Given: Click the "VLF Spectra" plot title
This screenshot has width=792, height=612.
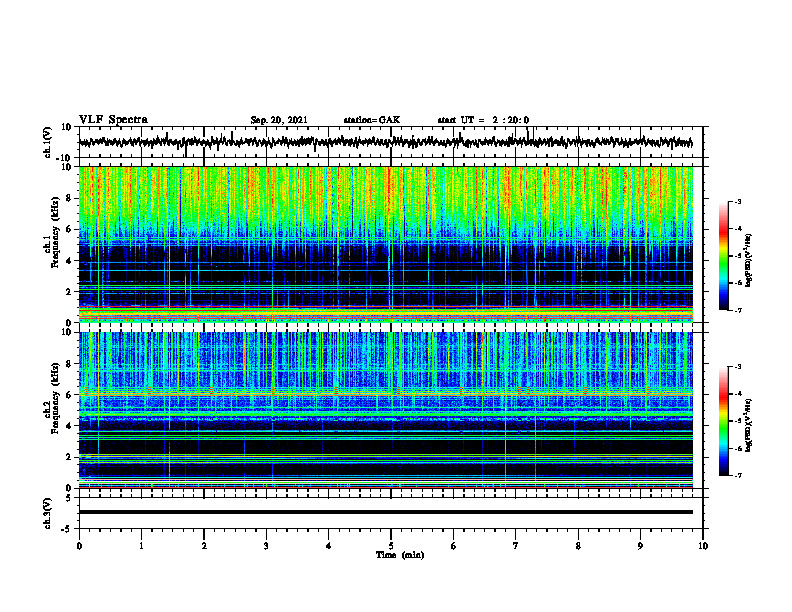Looking at the screenshot, I should pos(113,120).
